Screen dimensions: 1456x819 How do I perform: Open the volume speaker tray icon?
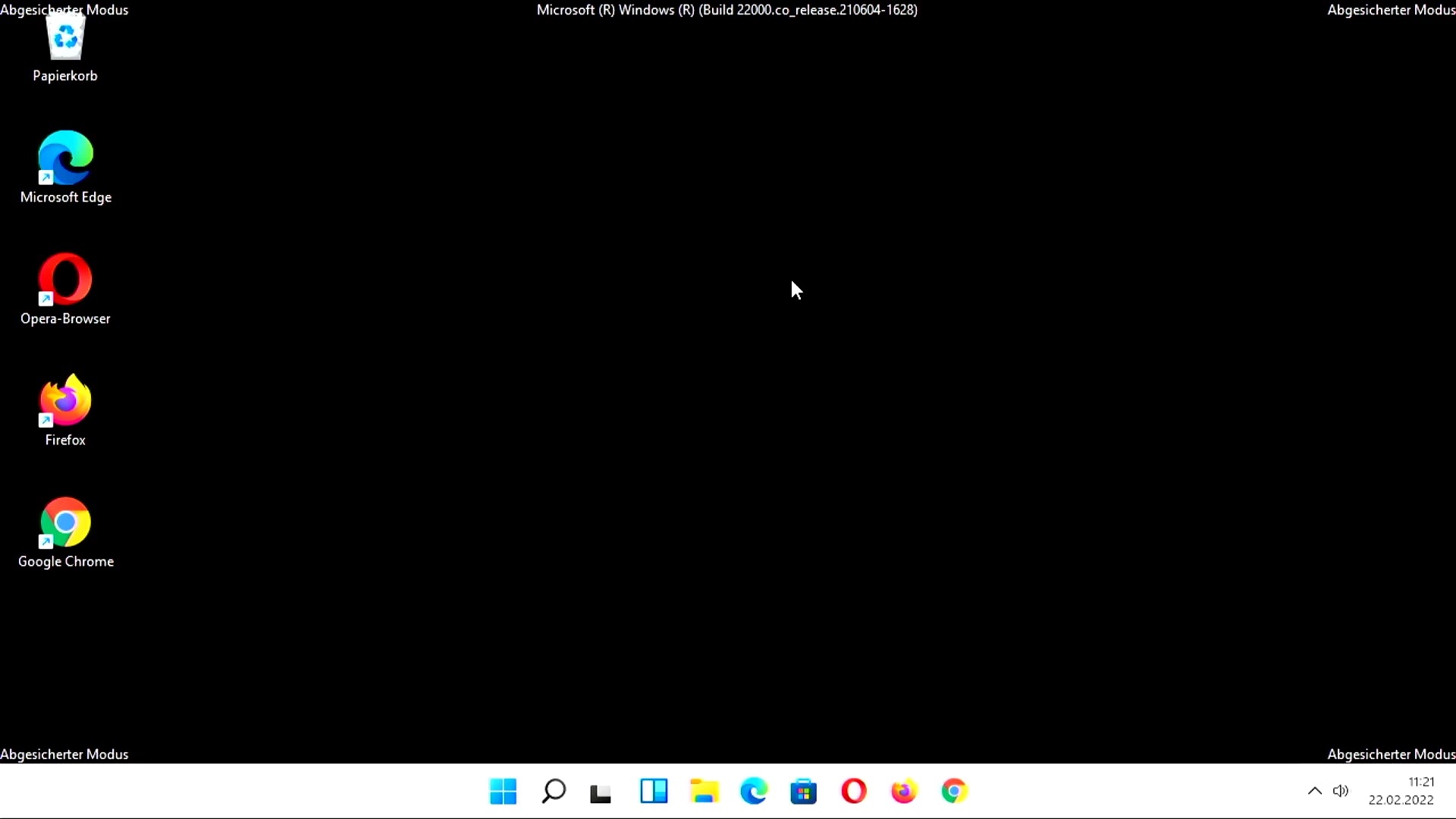coord(1341,791)
